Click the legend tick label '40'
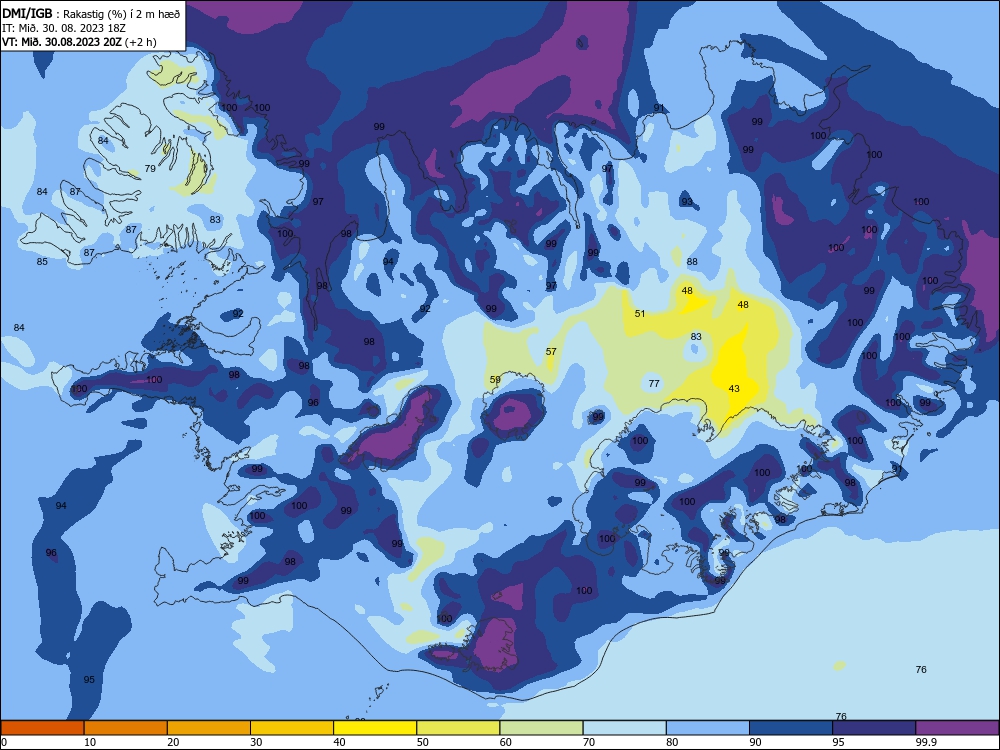The image size is (1000, 750). (339, 742)
